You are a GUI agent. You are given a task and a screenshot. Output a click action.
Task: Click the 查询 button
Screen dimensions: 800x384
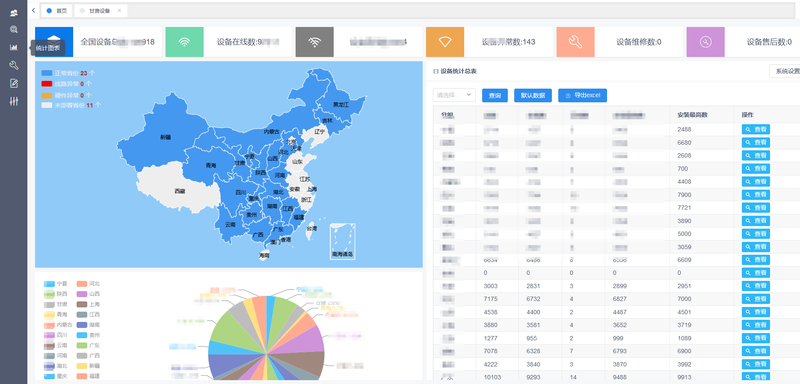coord(495,95)
